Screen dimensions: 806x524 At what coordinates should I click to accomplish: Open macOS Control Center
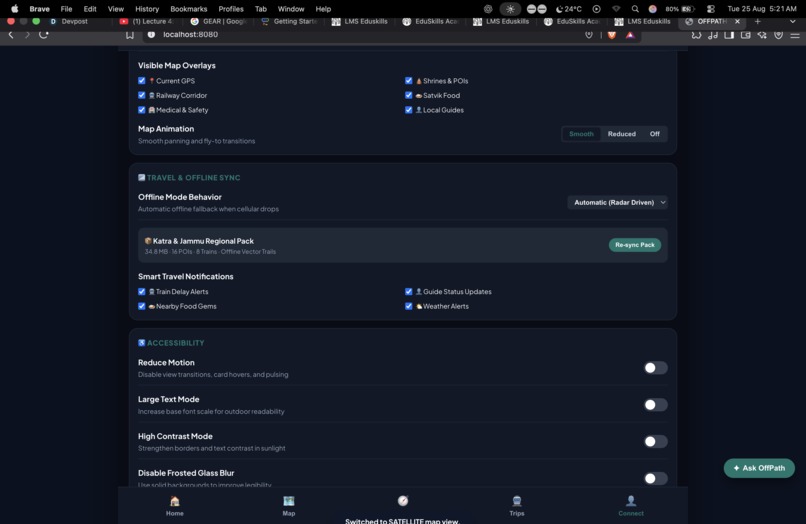(x=711, y=9)
